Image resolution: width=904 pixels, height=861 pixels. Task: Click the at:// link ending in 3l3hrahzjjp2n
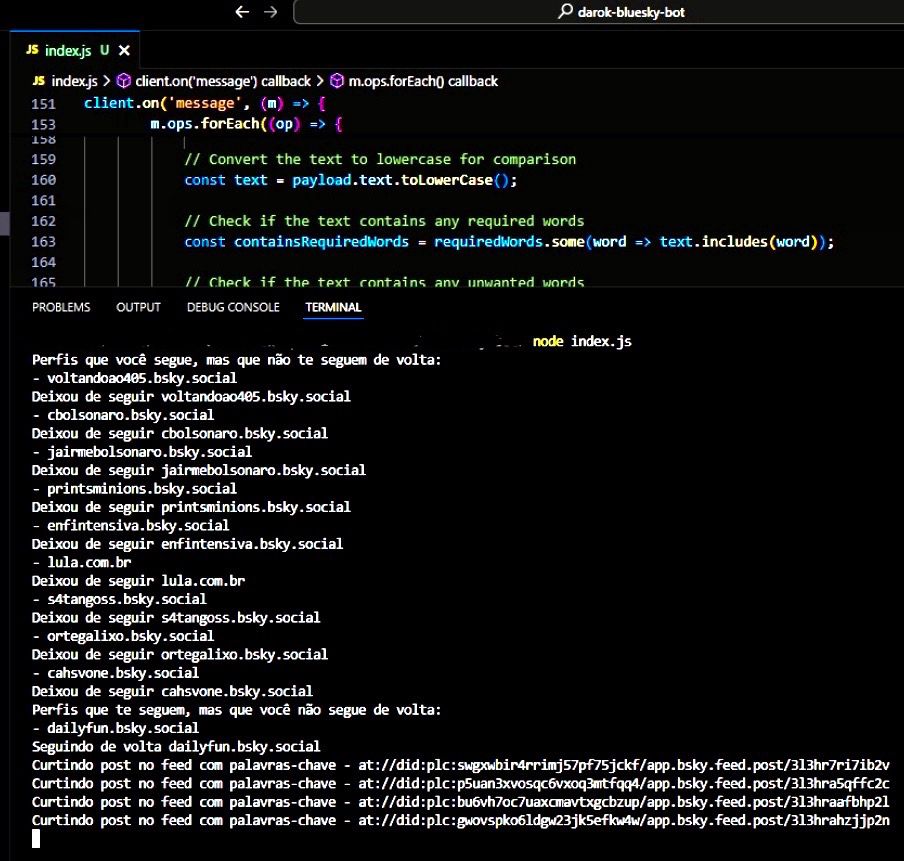point(624,821)
